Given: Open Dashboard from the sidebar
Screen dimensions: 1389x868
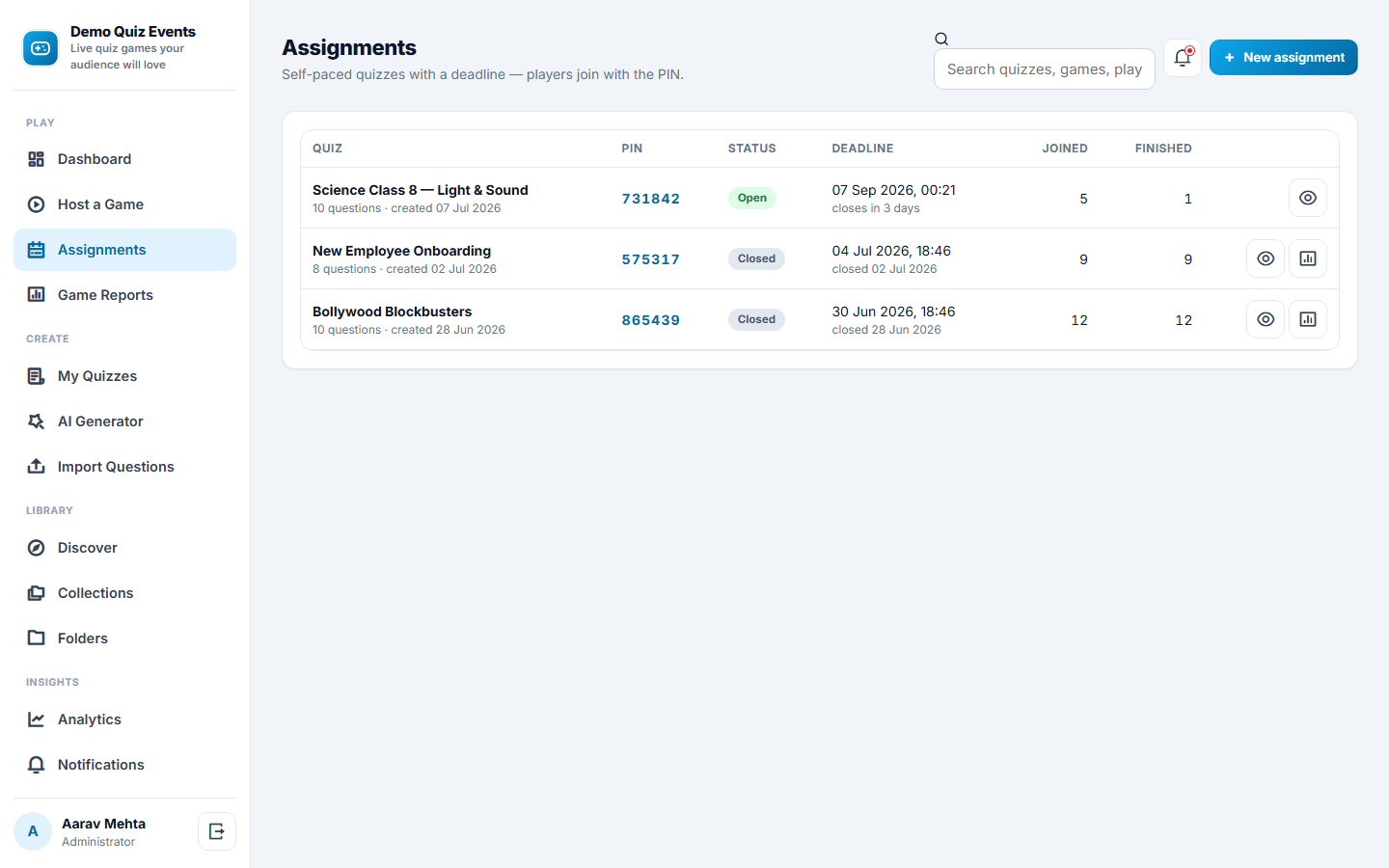Looking at the screenshot, I should pyautogui.click(x=124, y=159).
